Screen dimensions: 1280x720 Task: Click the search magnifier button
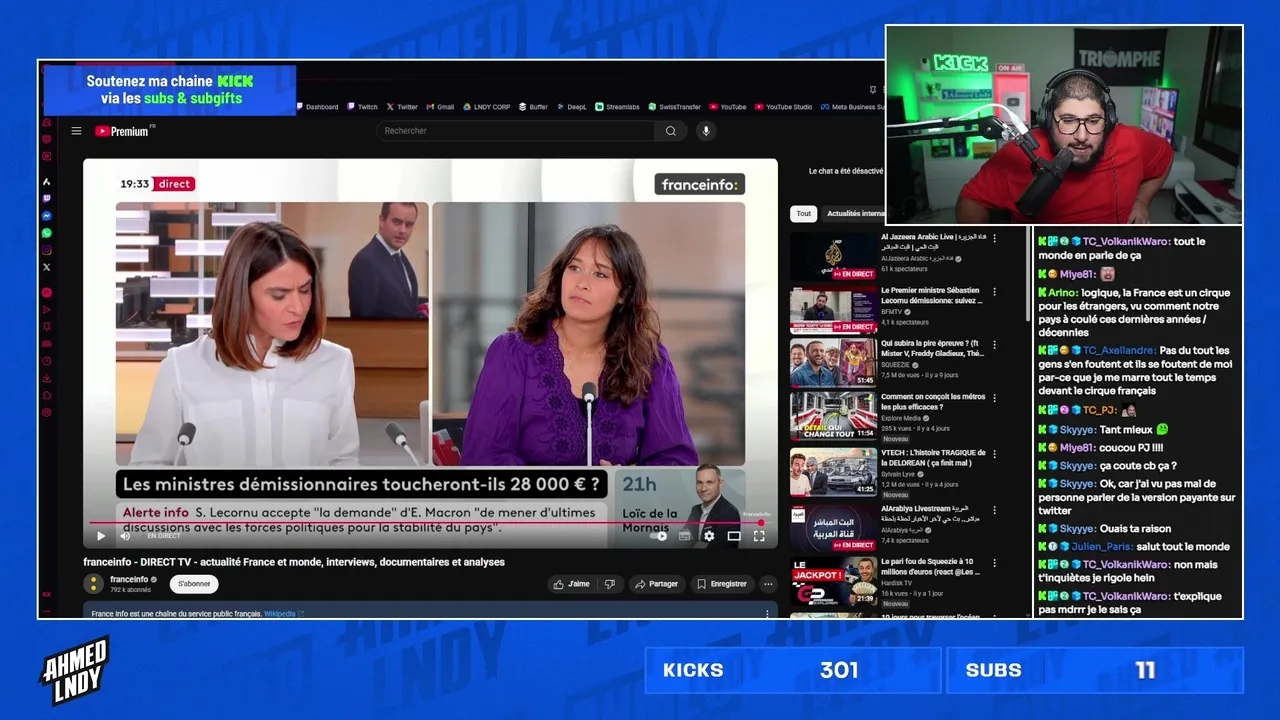click(671, 131)
